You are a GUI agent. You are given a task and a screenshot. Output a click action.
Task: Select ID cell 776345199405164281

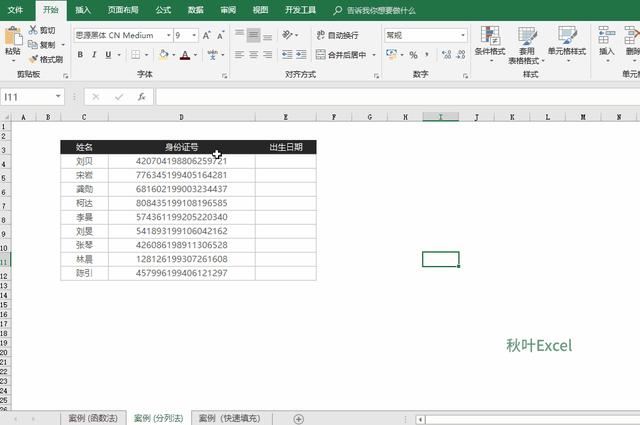click(182, 175)
